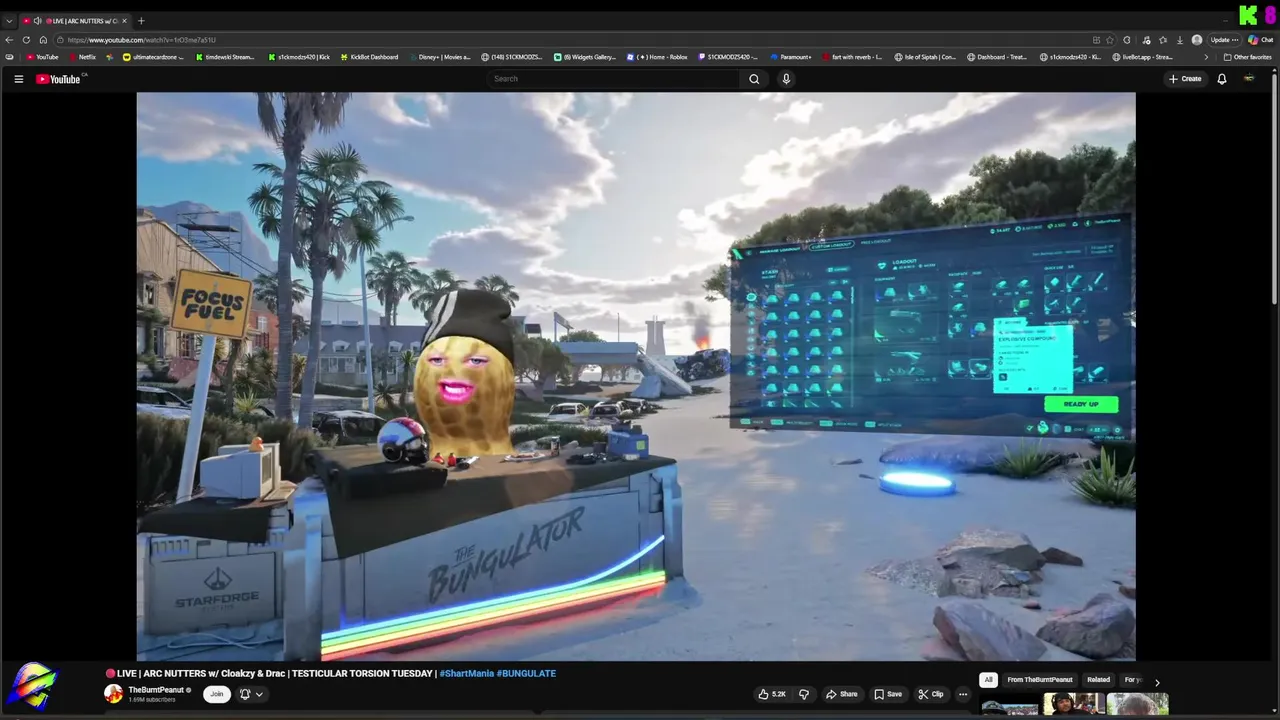Reload the current page
This screenshot has width=1280, height=720.
(26, 40)
